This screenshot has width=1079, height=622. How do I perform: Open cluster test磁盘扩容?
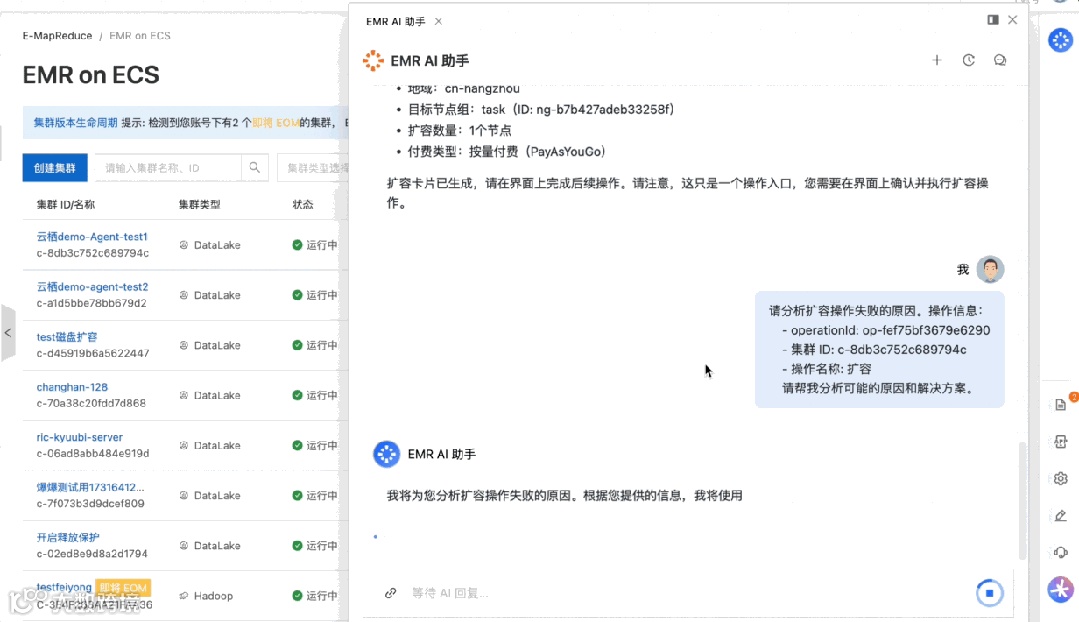click(67, 337)
